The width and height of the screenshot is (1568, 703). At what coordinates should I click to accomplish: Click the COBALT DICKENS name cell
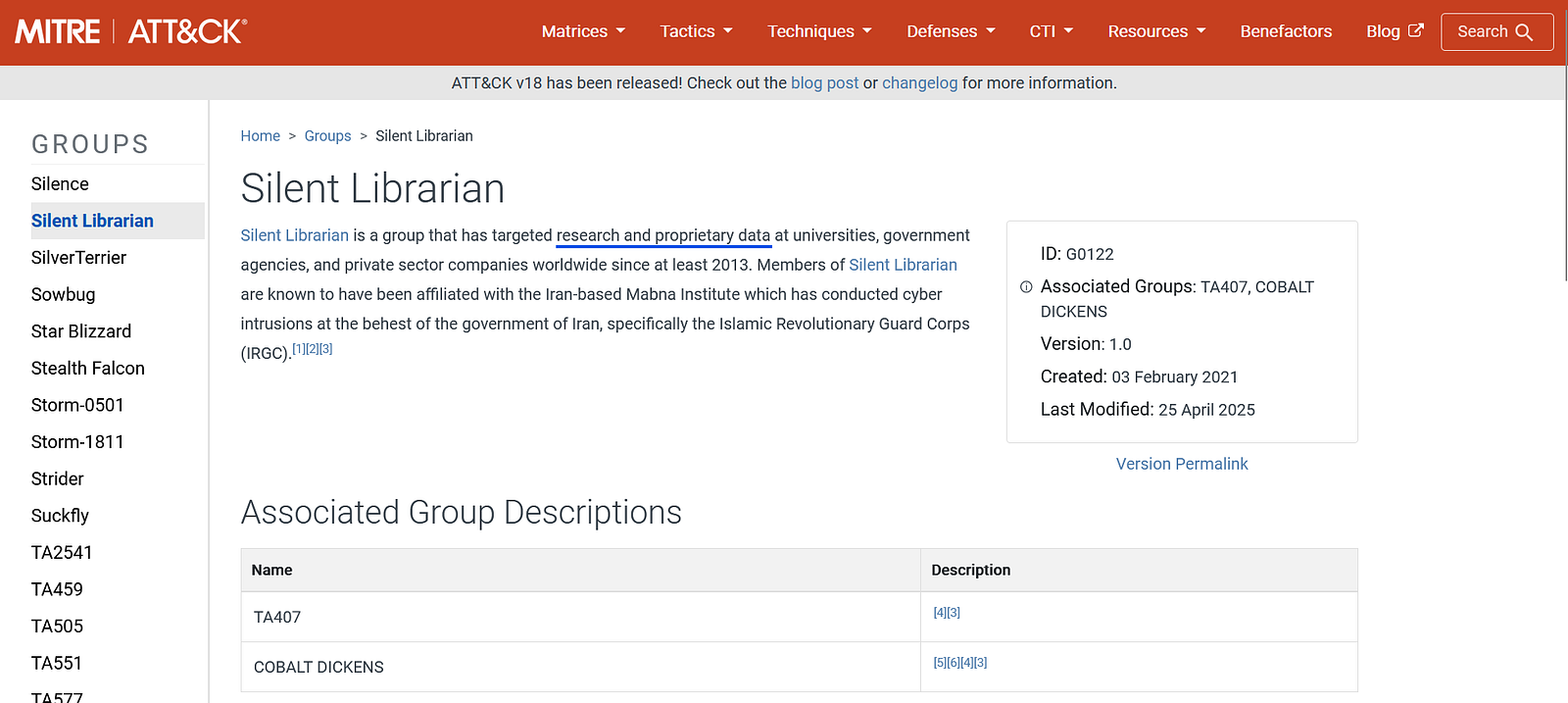point(580,667)
